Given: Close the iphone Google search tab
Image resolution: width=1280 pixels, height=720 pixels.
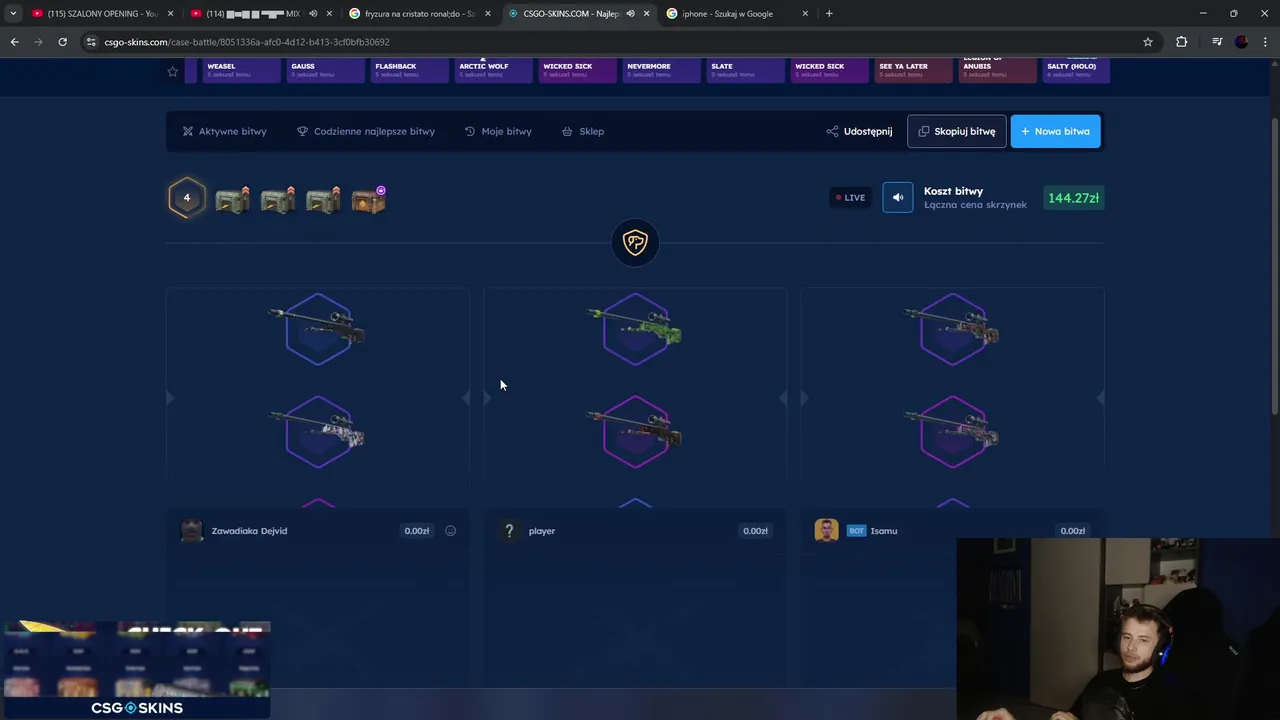Looking at the screenshot, I should pyautogui.click(x=805, y=14).
